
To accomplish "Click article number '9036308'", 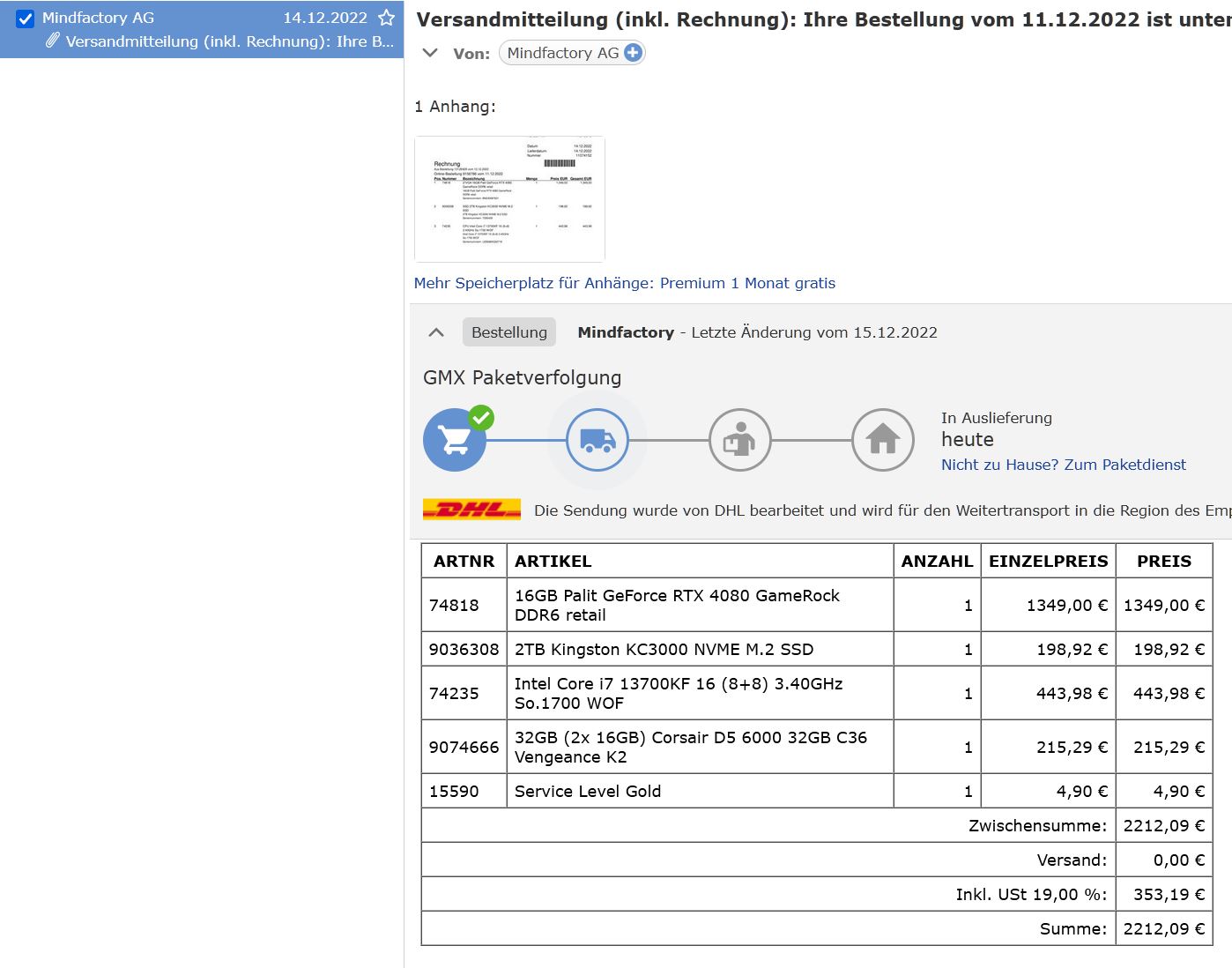I will [464, 649].
